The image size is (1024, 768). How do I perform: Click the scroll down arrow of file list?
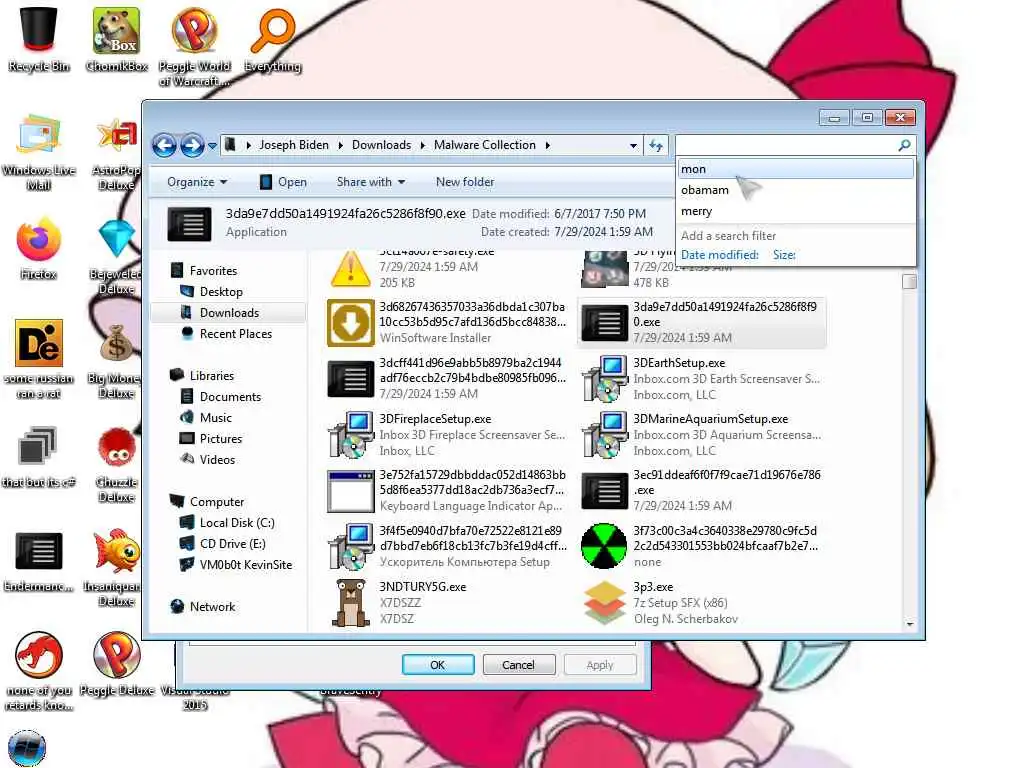point(909,624)
